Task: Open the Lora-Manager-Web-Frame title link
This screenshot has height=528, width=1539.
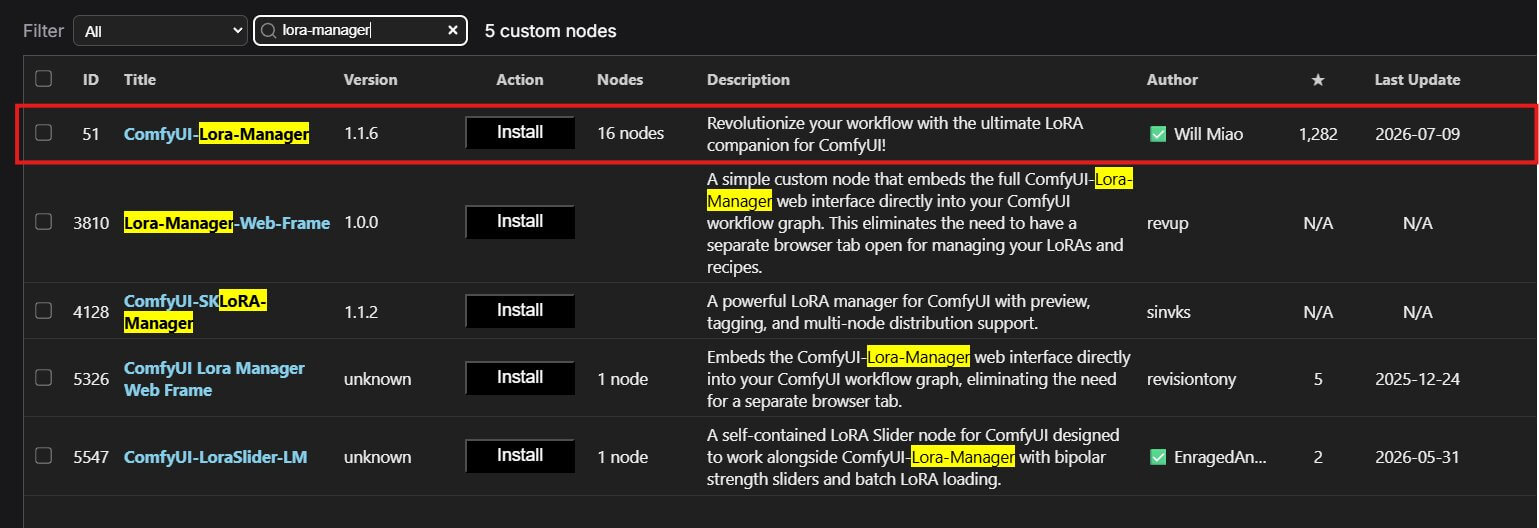Action: [x=227, y=223]
